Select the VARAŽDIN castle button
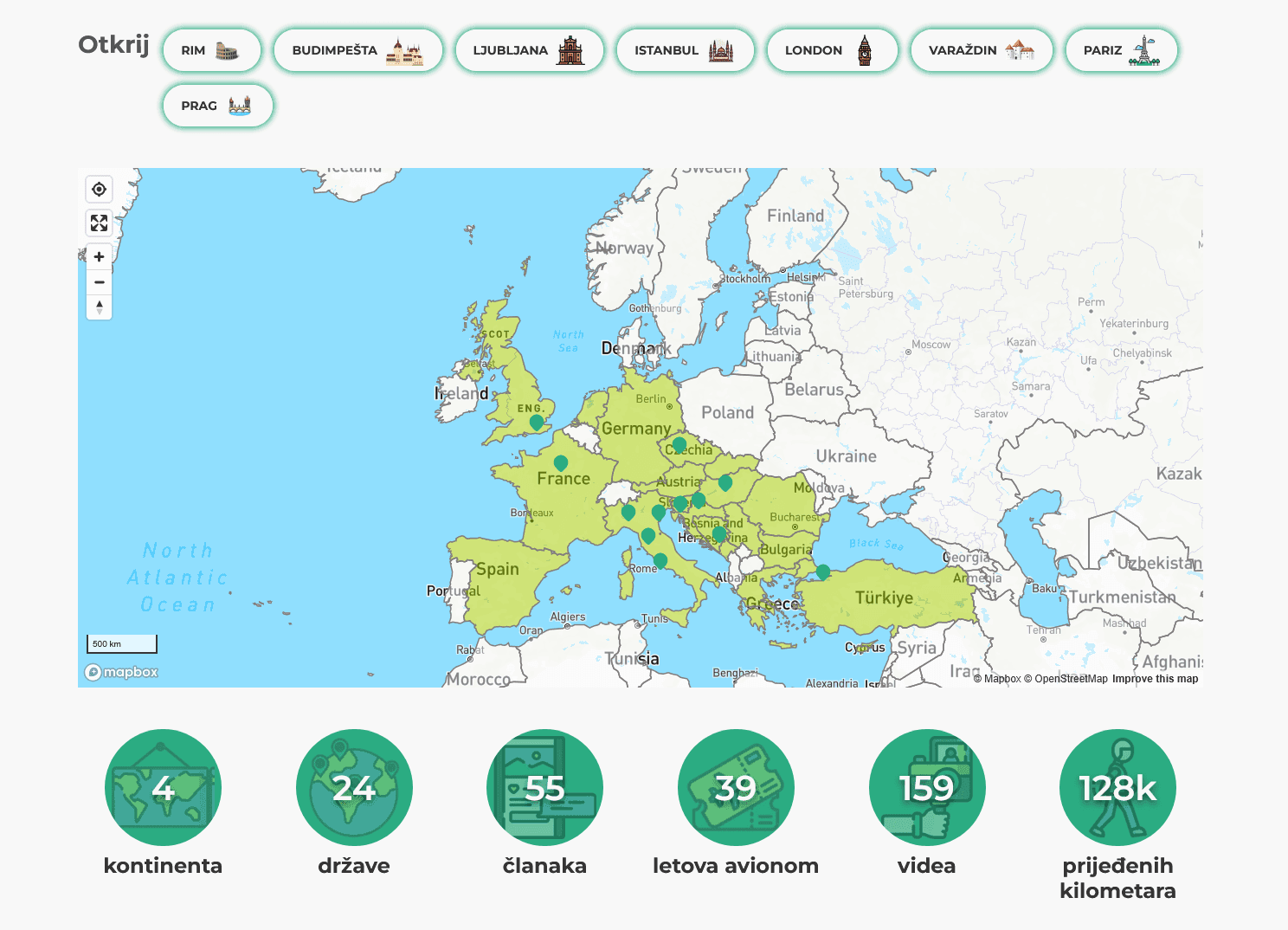 981,50
